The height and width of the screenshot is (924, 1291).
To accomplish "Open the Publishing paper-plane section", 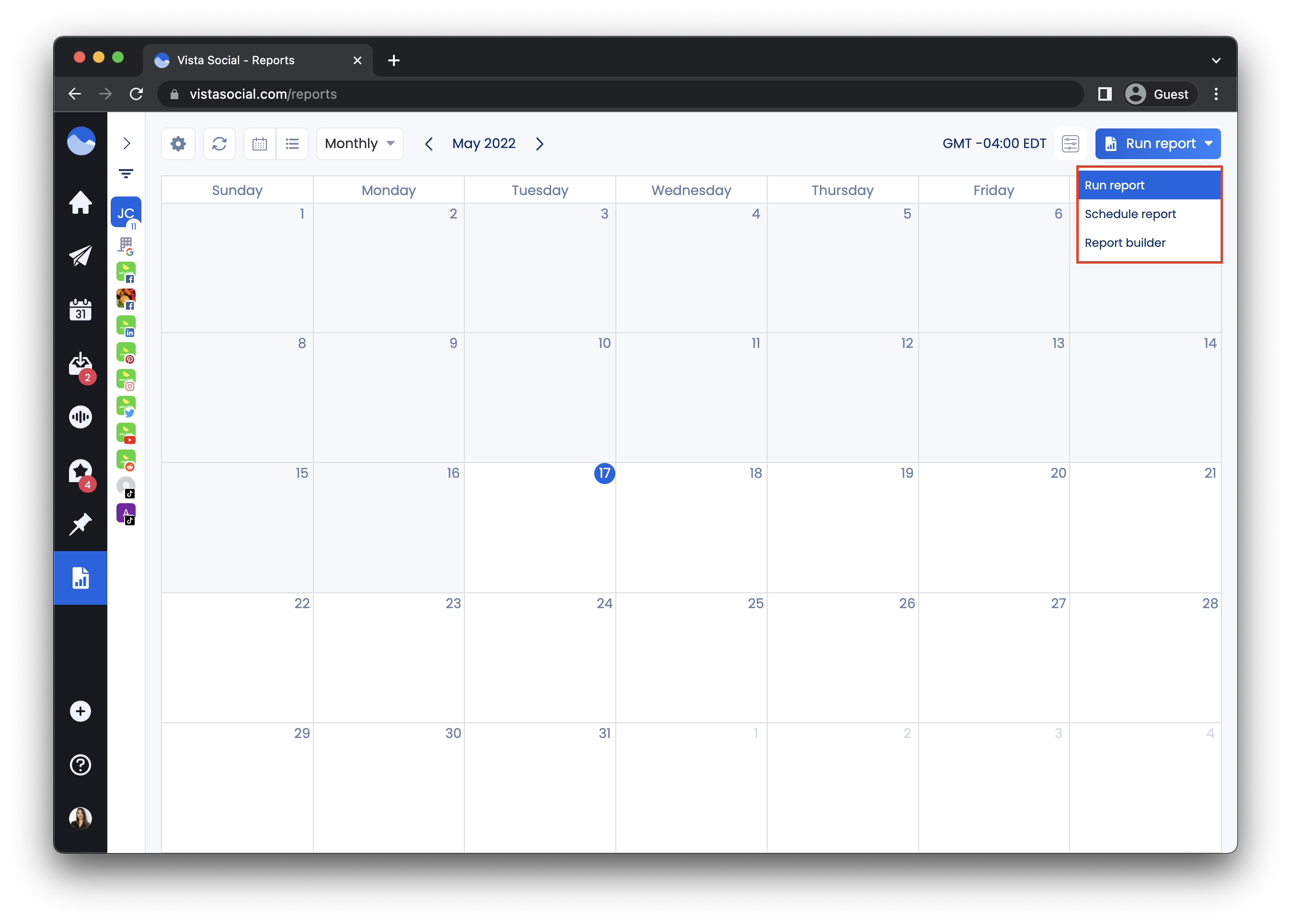I will 80,256.
